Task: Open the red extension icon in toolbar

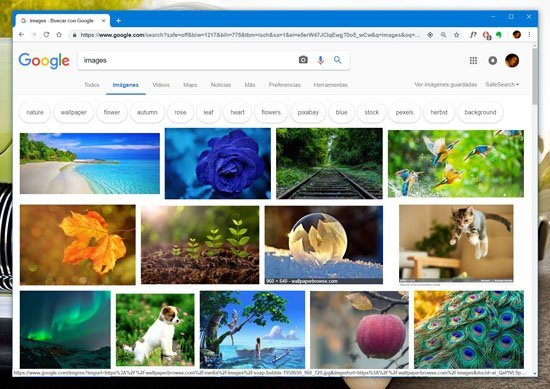Action: (487, 35)
